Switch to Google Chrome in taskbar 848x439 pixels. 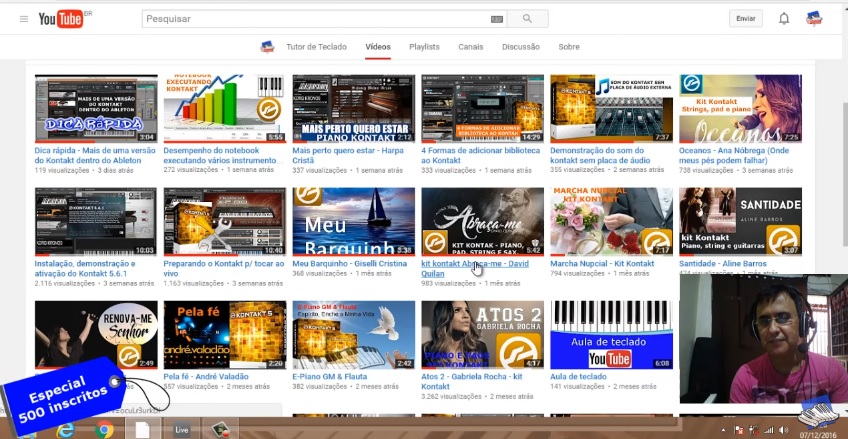(x=104, y=429)
